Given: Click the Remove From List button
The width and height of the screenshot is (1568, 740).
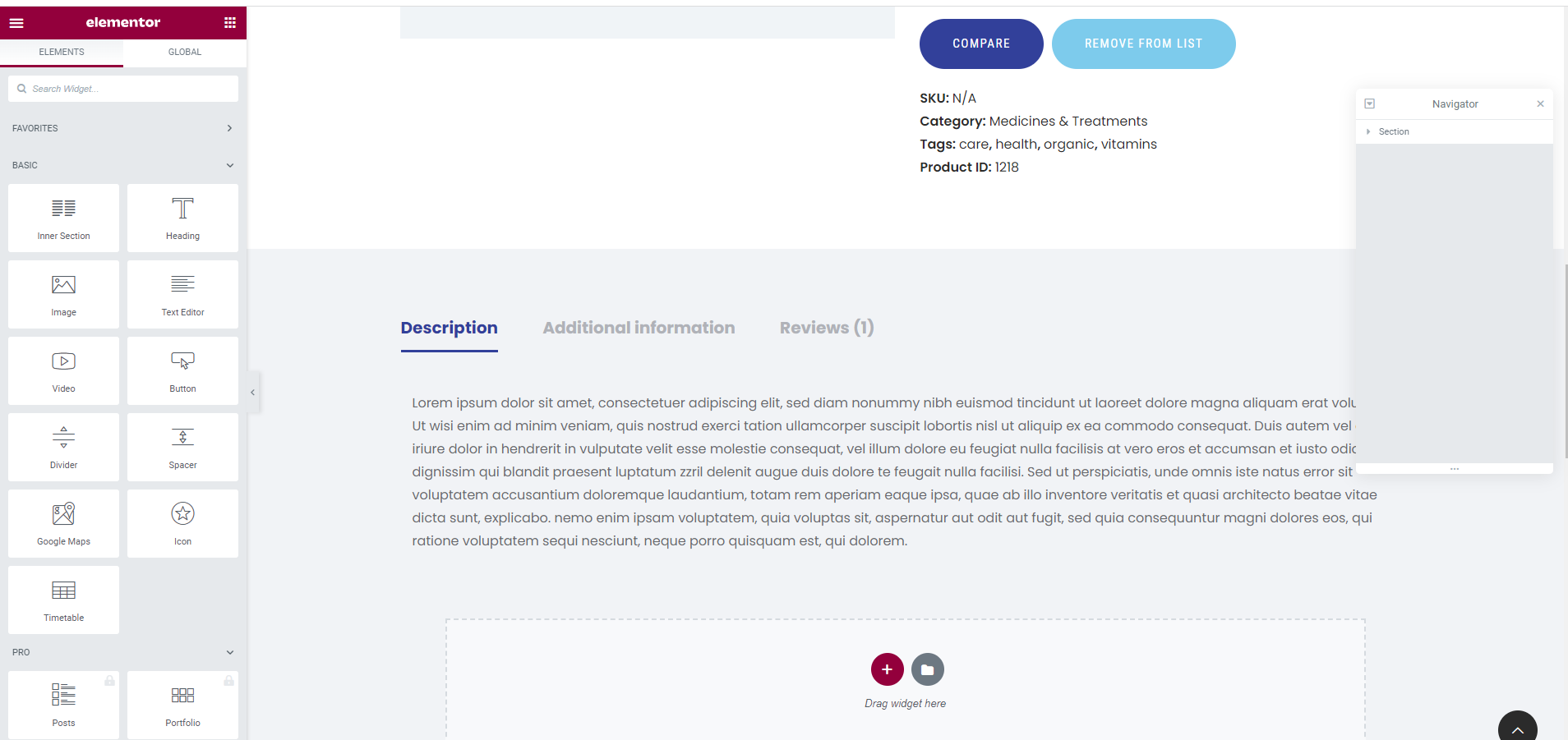Looking at the screenshot, I should (x=1143, y=44).
